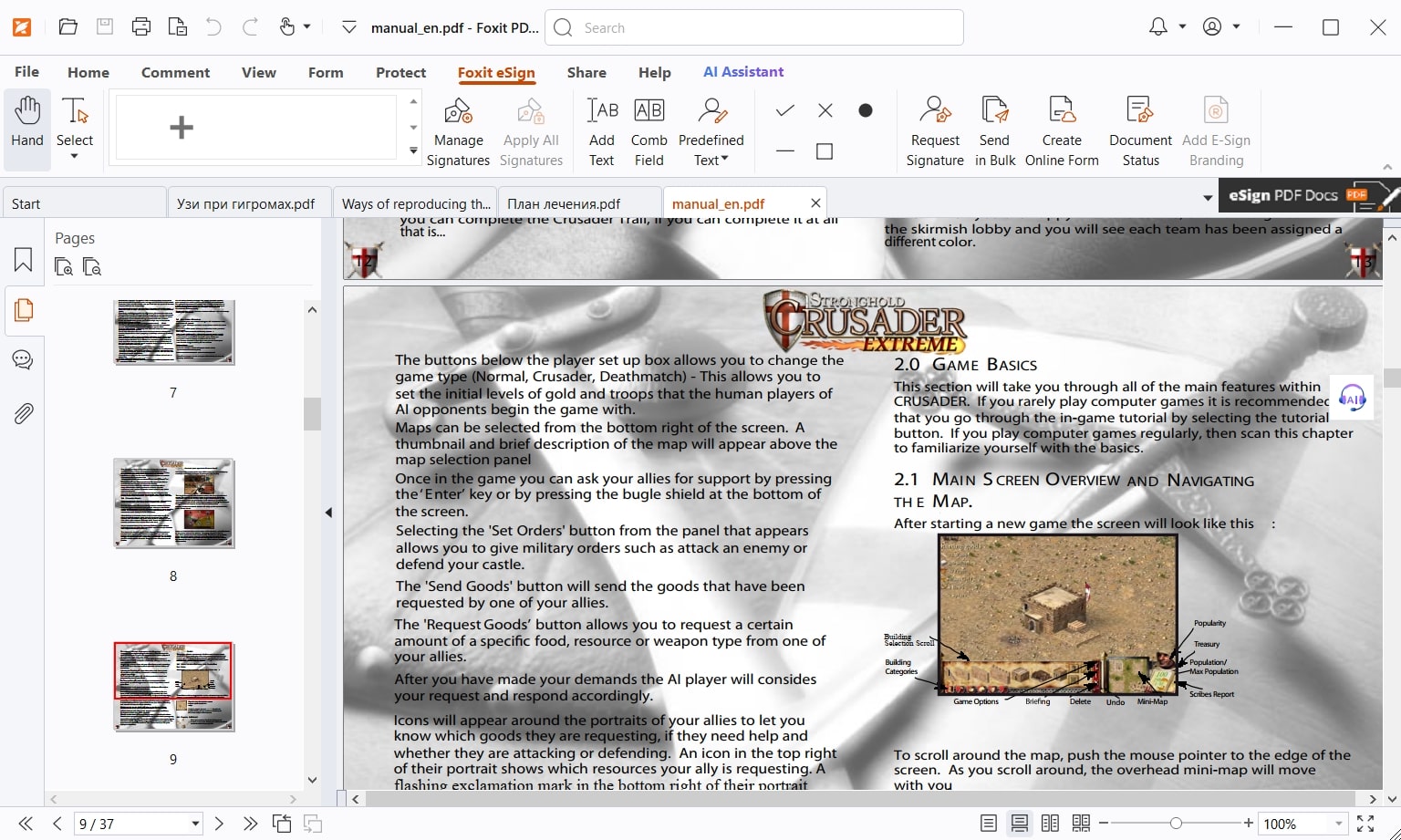This screenshot has height=840, width=1401.
Task: Click the Save icon in title bar
Action: 105,26
